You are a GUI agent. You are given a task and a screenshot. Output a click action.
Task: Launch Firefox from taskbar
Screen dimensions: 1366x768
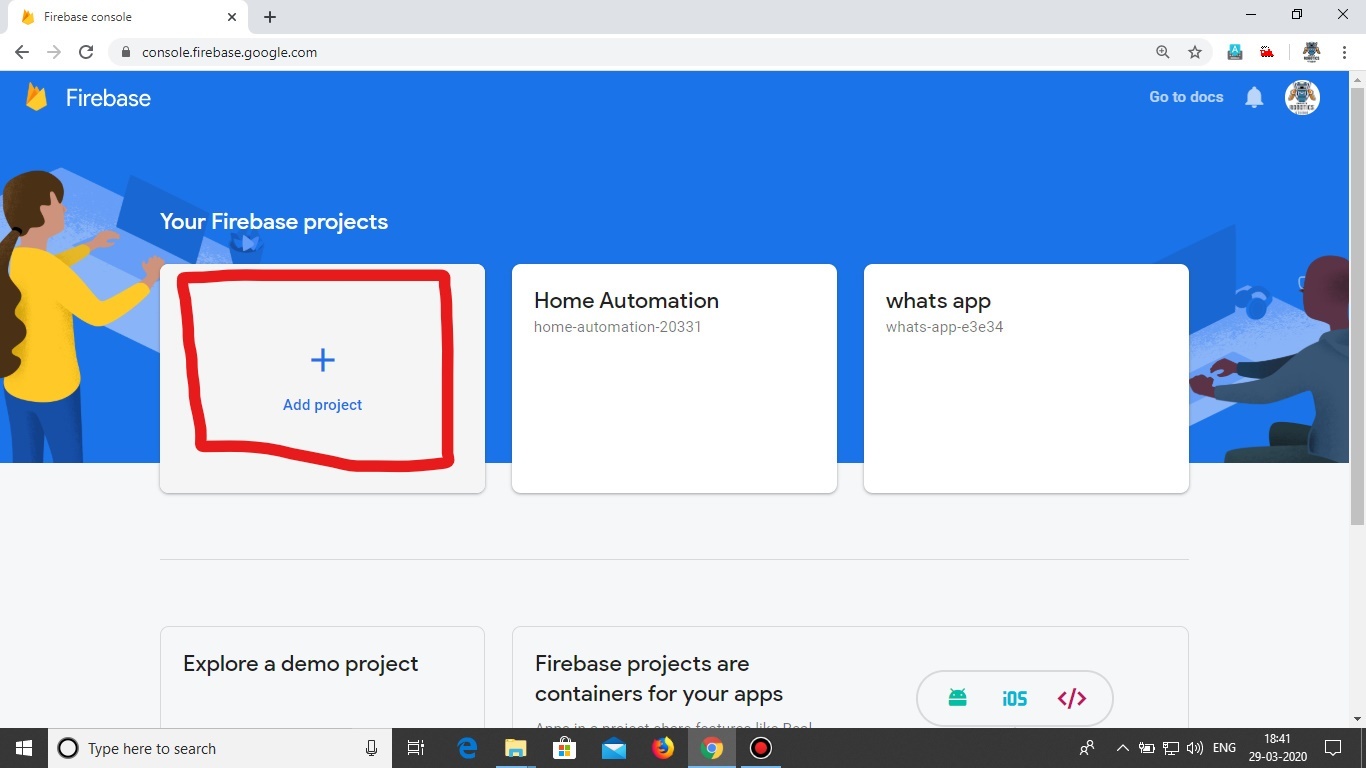662,748
